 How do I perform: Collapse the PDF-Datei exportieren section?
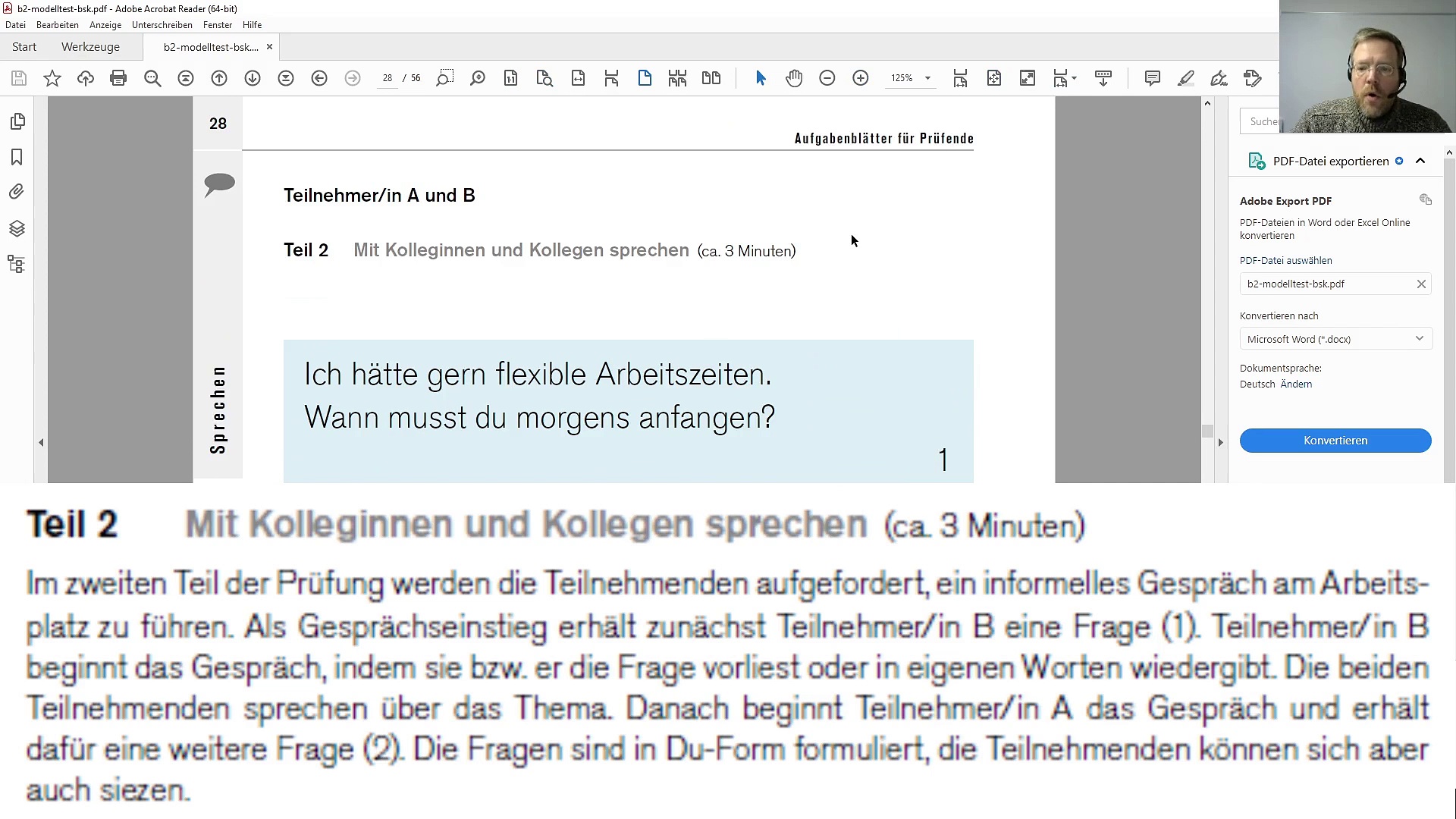[1420, 161]
